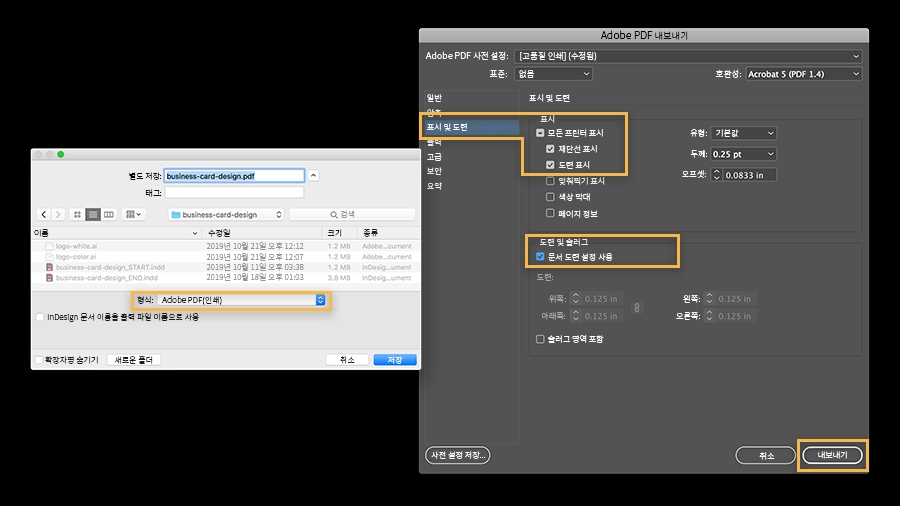Switch to list view in save dialog

pos(92,215)
